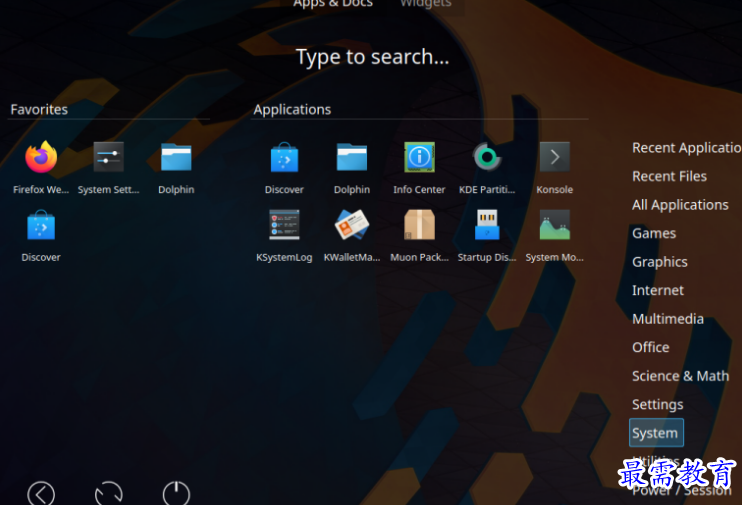Screen dimensions: 742x505
Task: Show the Recent Files category
Action: (x=669, y=176)
